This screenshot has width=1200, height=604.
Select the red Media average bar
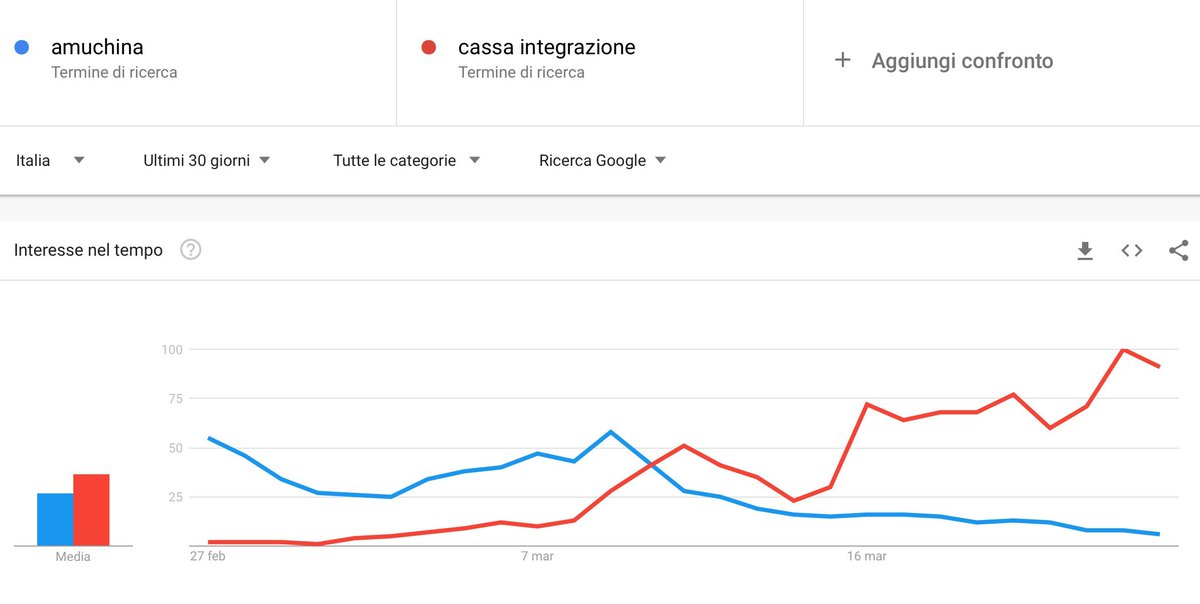91,510
